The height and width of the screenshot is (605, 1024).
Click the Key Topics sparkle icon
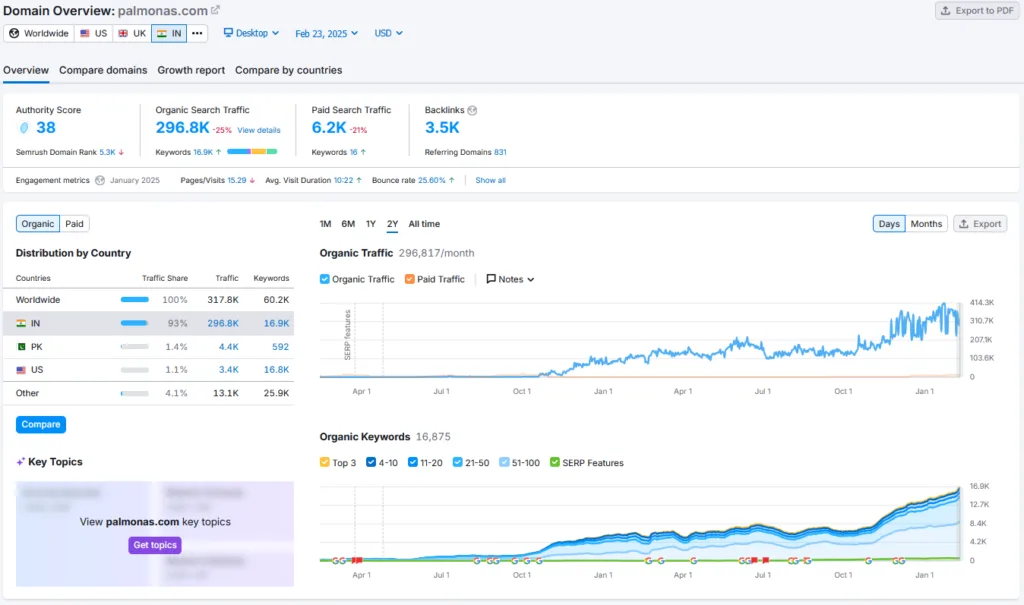pyautogui.click(x=20, y=462)
